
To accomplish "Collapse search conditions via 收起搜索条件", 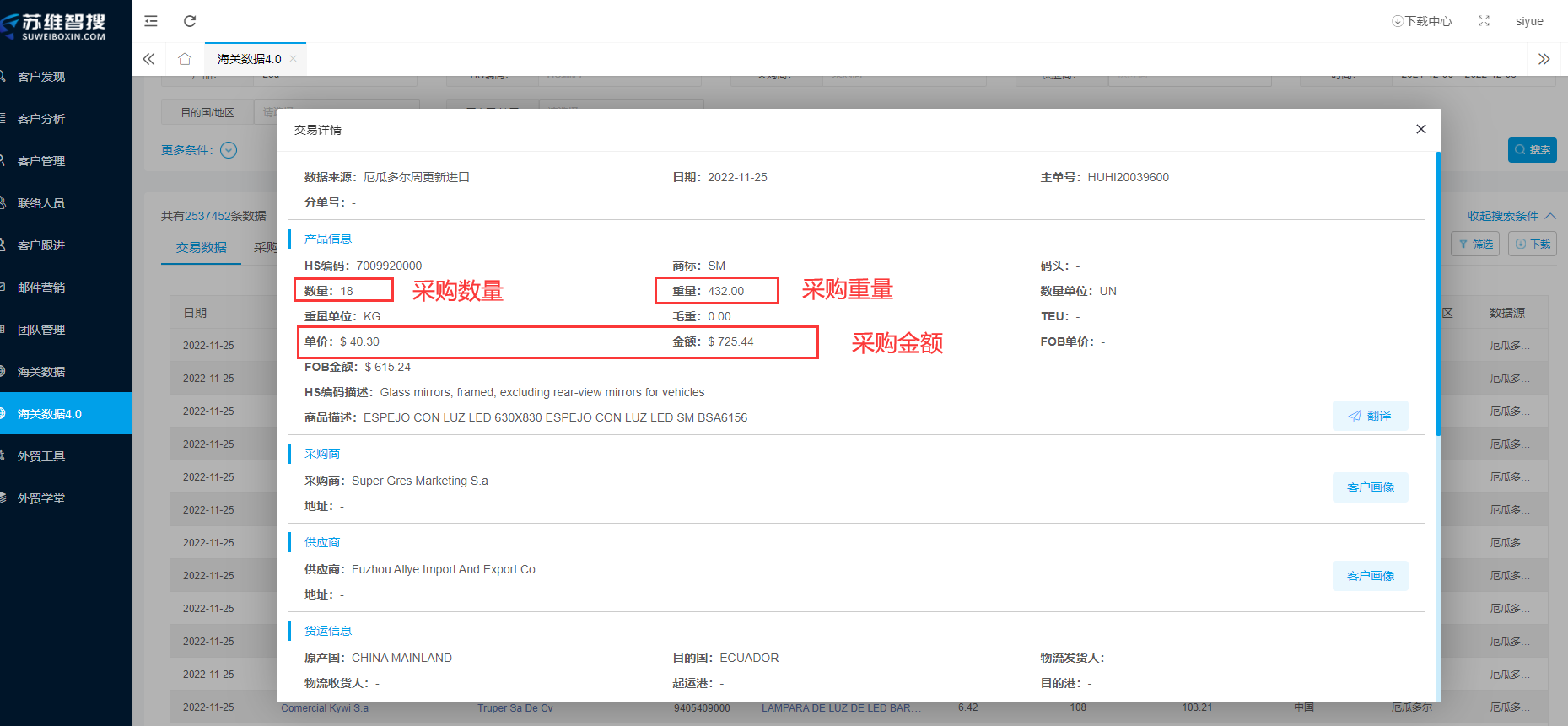I will point(1511,216).
